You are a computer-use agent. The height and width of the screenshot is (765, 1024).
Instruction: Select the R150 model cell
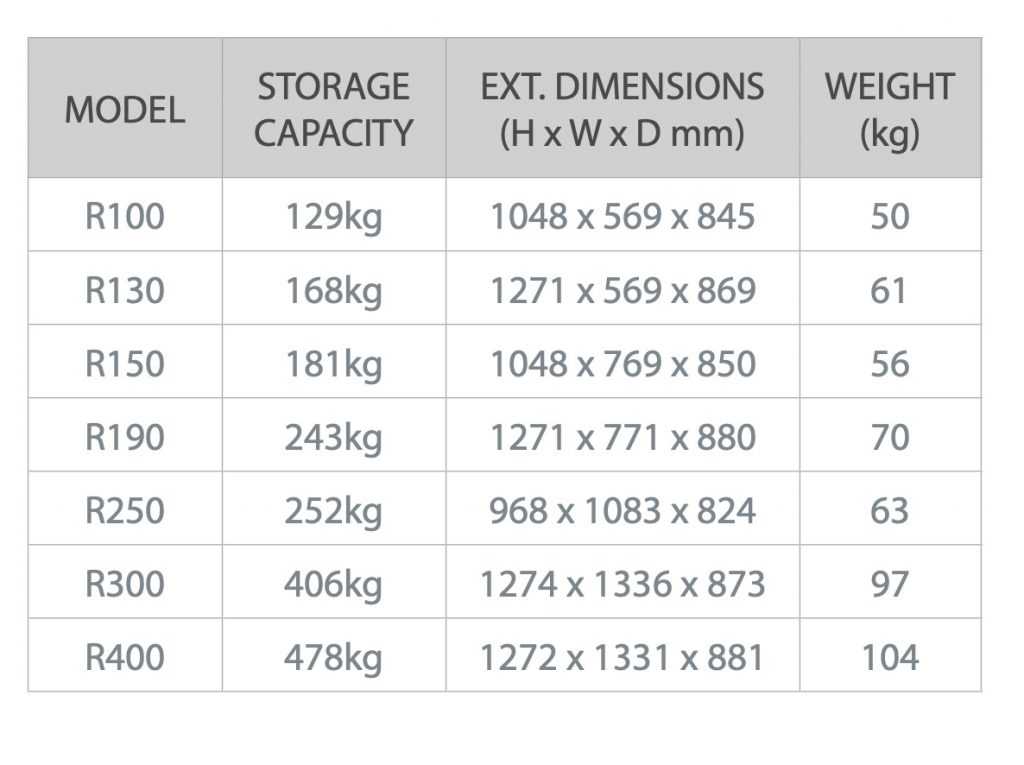tap(125, 363)
